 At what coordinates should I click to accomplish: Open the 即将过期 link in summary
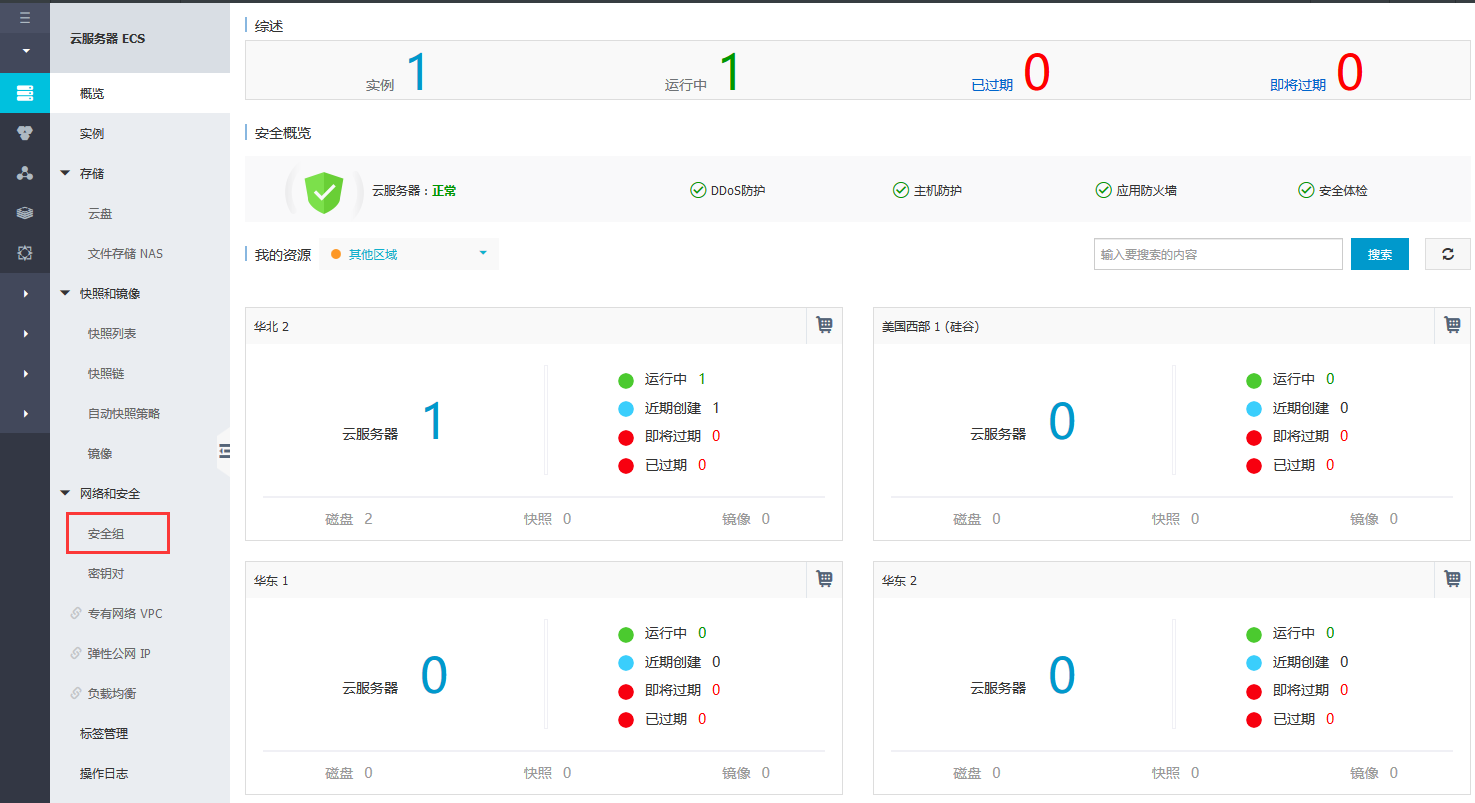click(1298, 85)
